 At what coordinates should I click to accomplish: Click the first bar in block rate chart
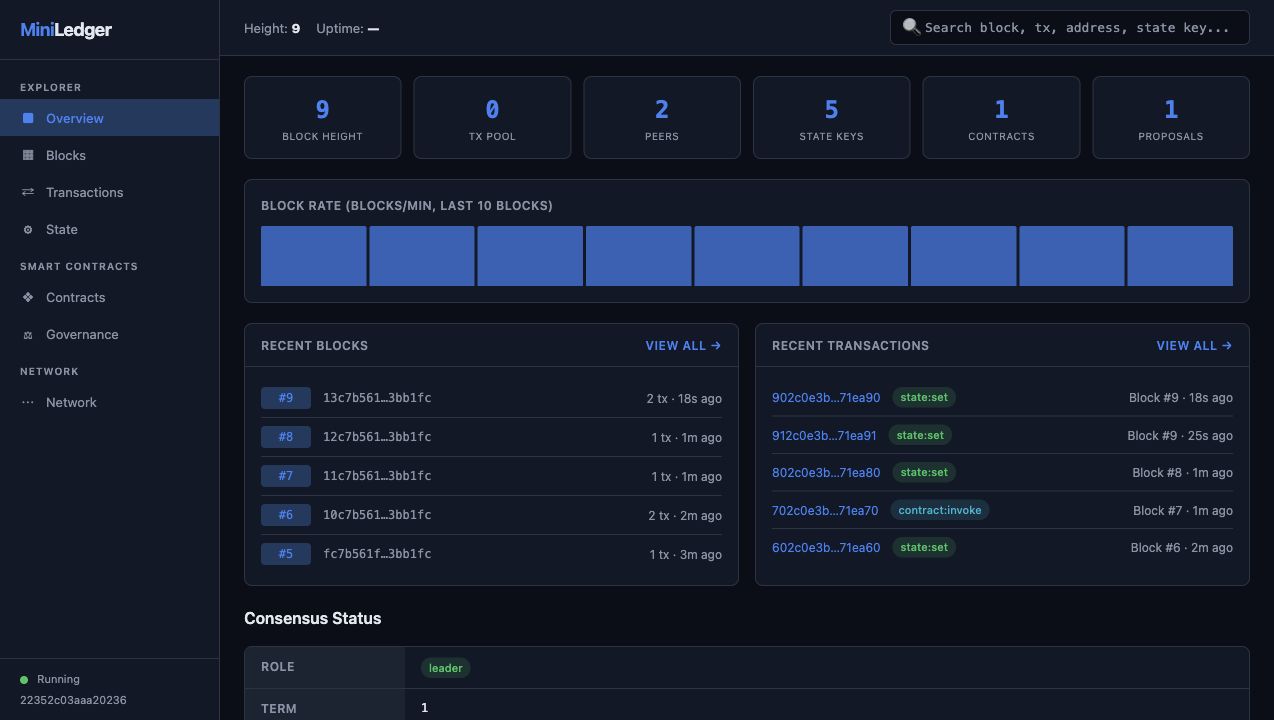pyautogui.click(x=314, y=256)
